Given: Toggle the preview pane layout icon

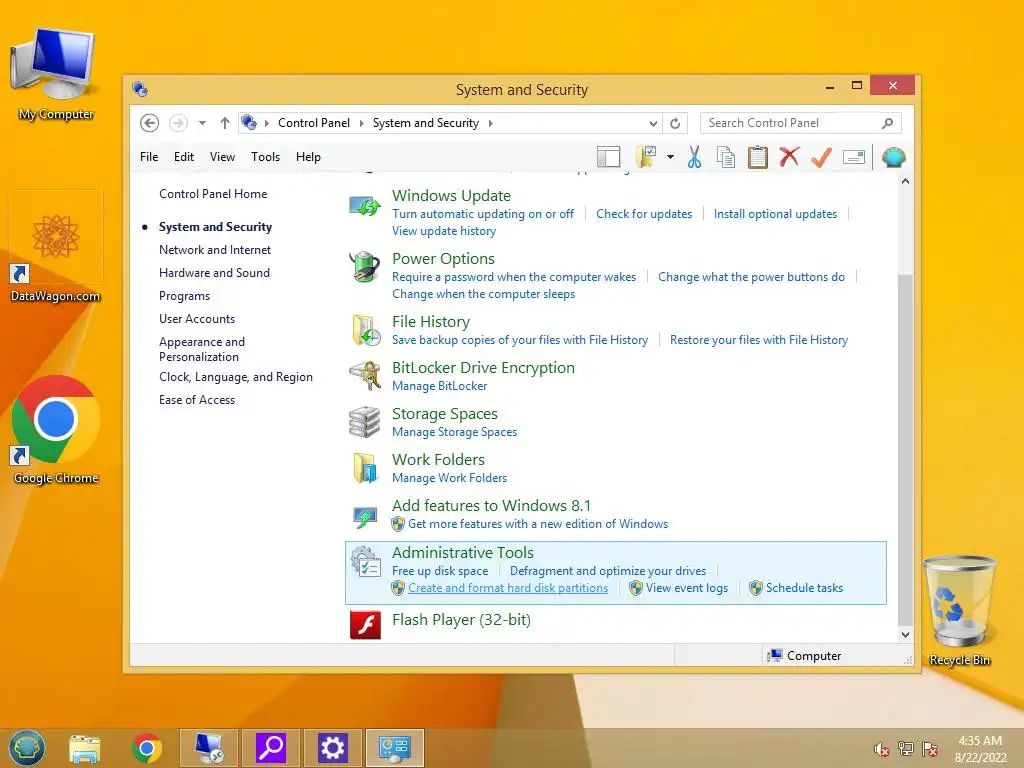Looking at the screenshot, I should pos(609,157).
